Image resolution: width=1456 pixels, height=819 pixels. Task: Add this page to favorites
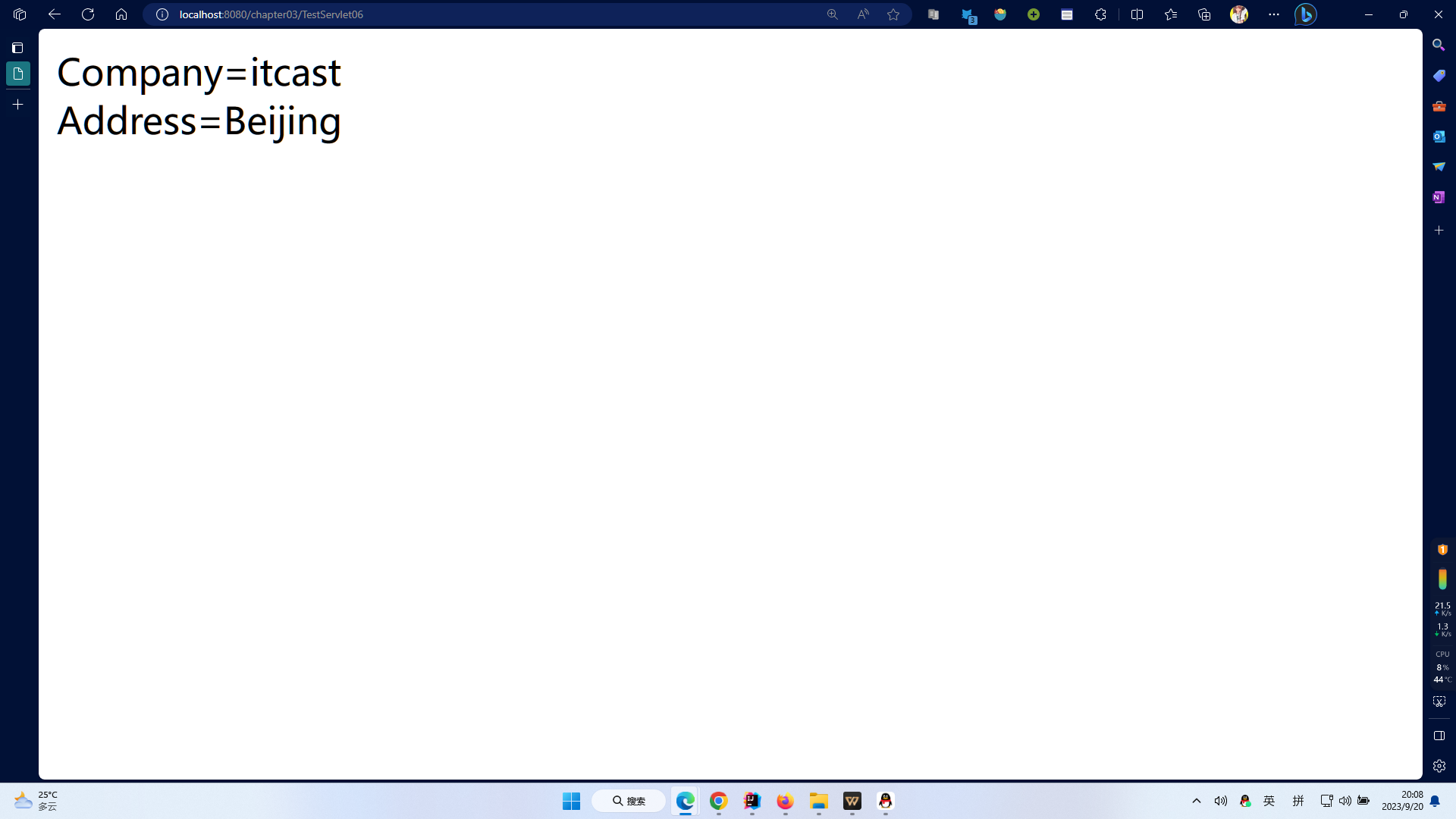pyautogui.click(x=893, y=14)
